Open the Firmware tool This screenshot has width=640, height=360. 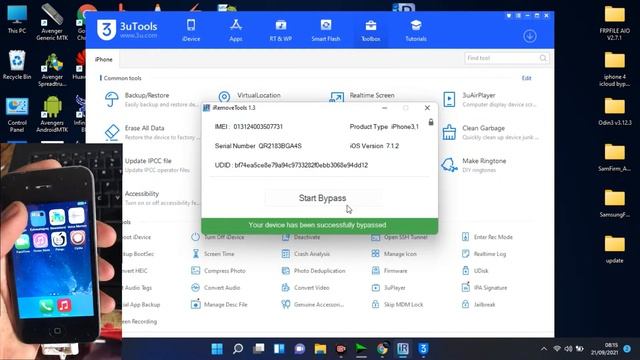coord(389,271)
